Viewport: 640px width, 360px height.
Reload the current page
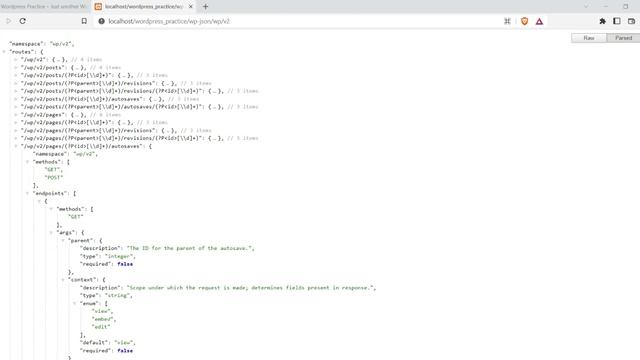click(x=23, y=21)
